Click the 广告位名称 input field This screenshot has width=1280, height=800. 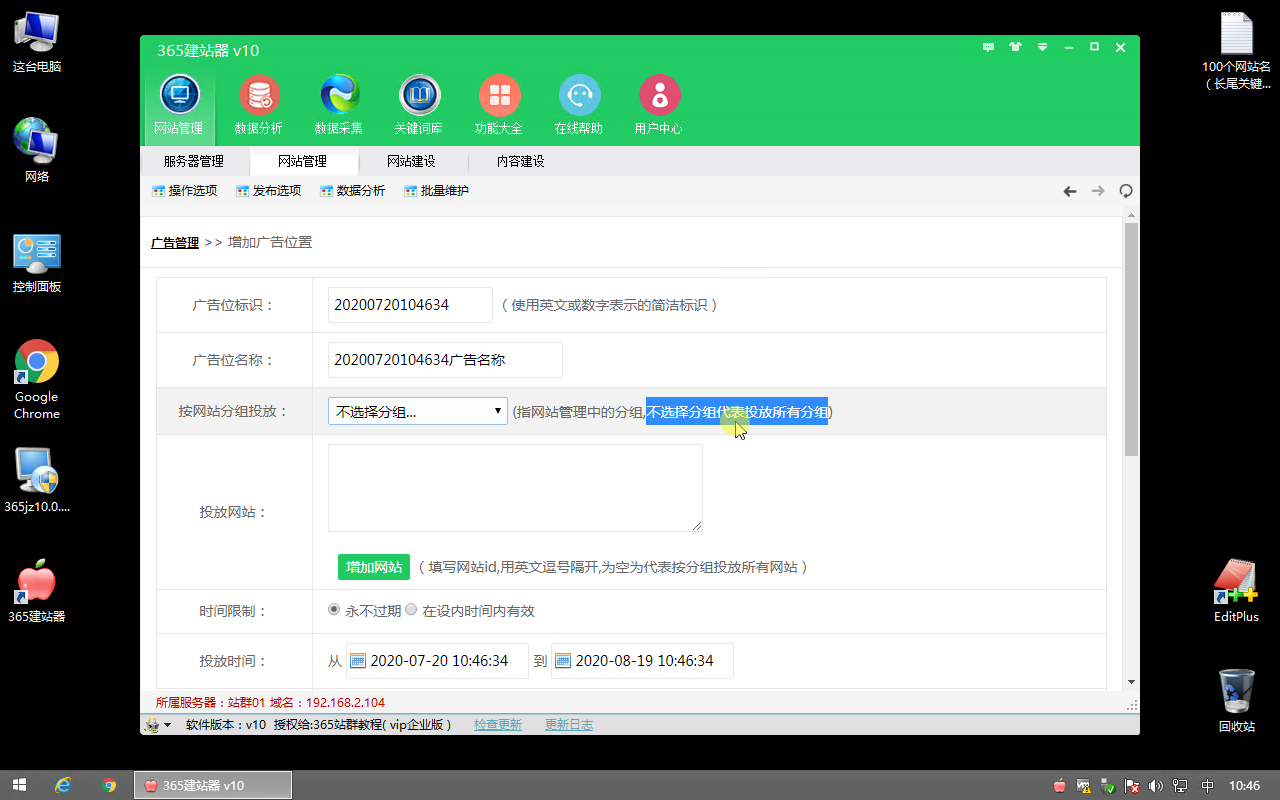(x=445, y=360)
